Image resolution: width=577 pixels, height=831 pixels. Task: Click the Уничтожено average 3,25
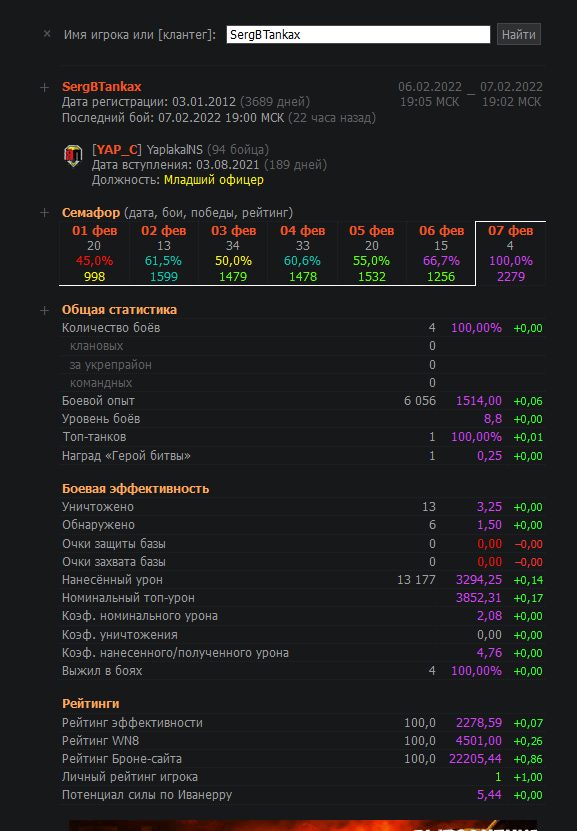coord(489,507)
